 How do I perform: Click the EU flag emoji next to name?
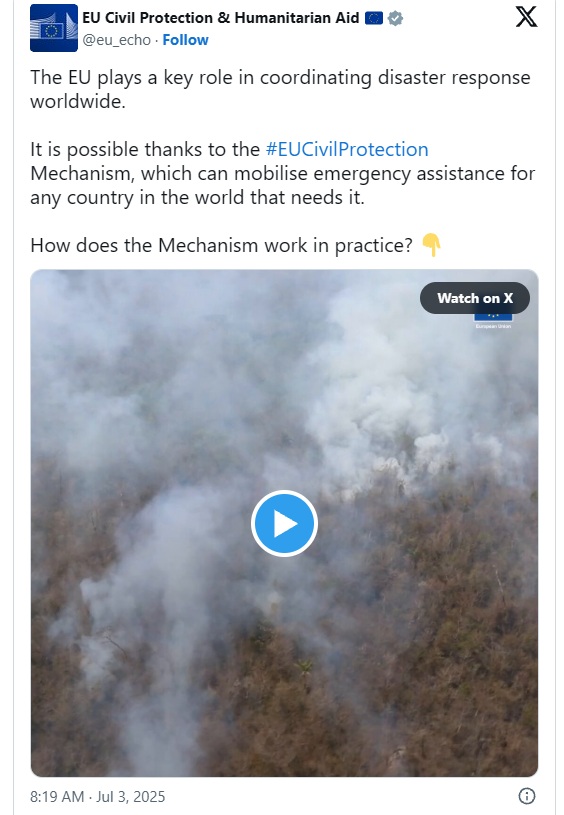click(x=374, y=19)
